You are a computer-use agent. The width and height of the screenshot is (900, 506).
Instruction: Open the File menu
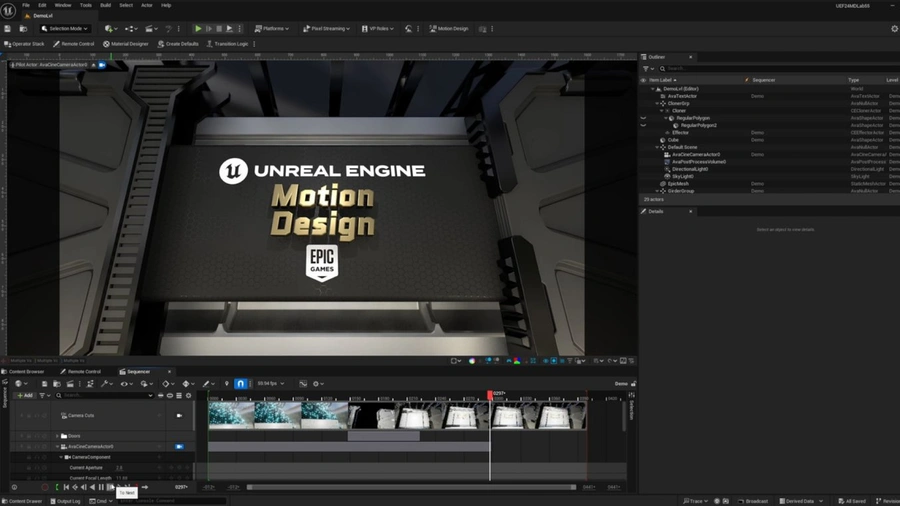26,5
